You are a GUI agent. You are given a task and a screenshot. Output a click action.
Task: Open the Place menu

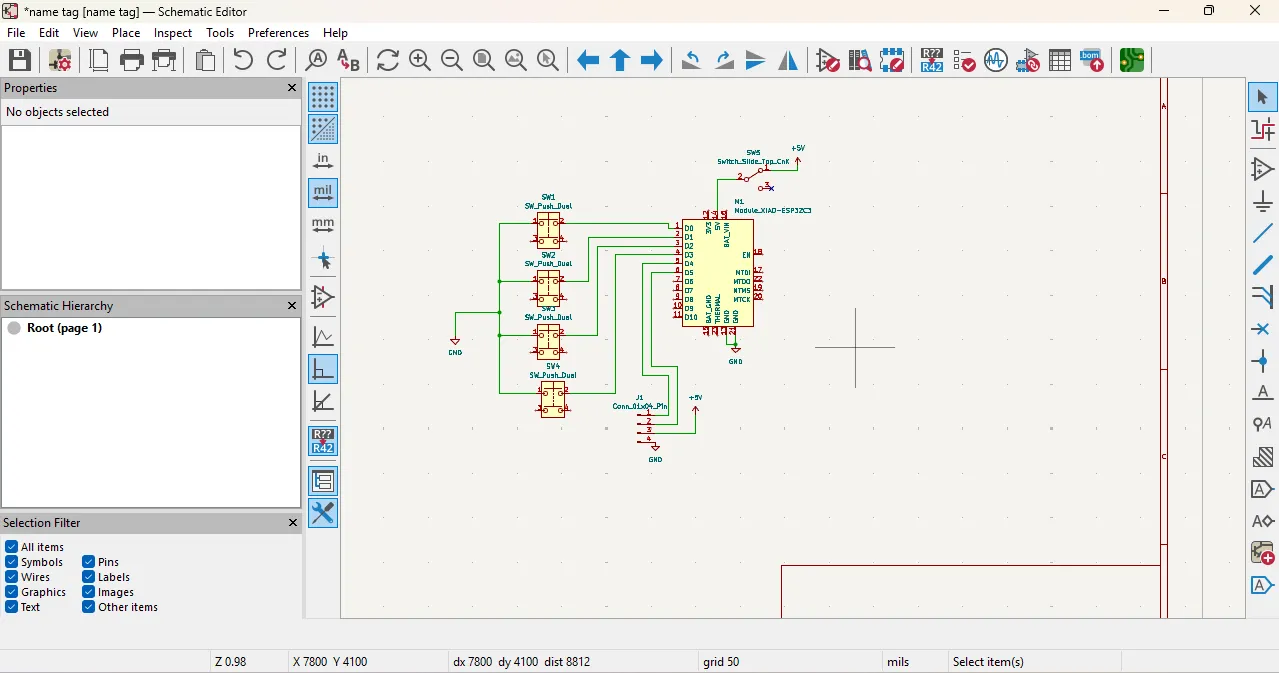(x=126, y=33)
